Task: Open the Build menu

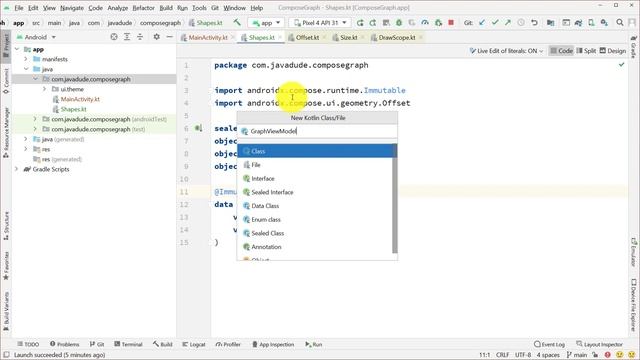Action: click(x=166, y=8)
